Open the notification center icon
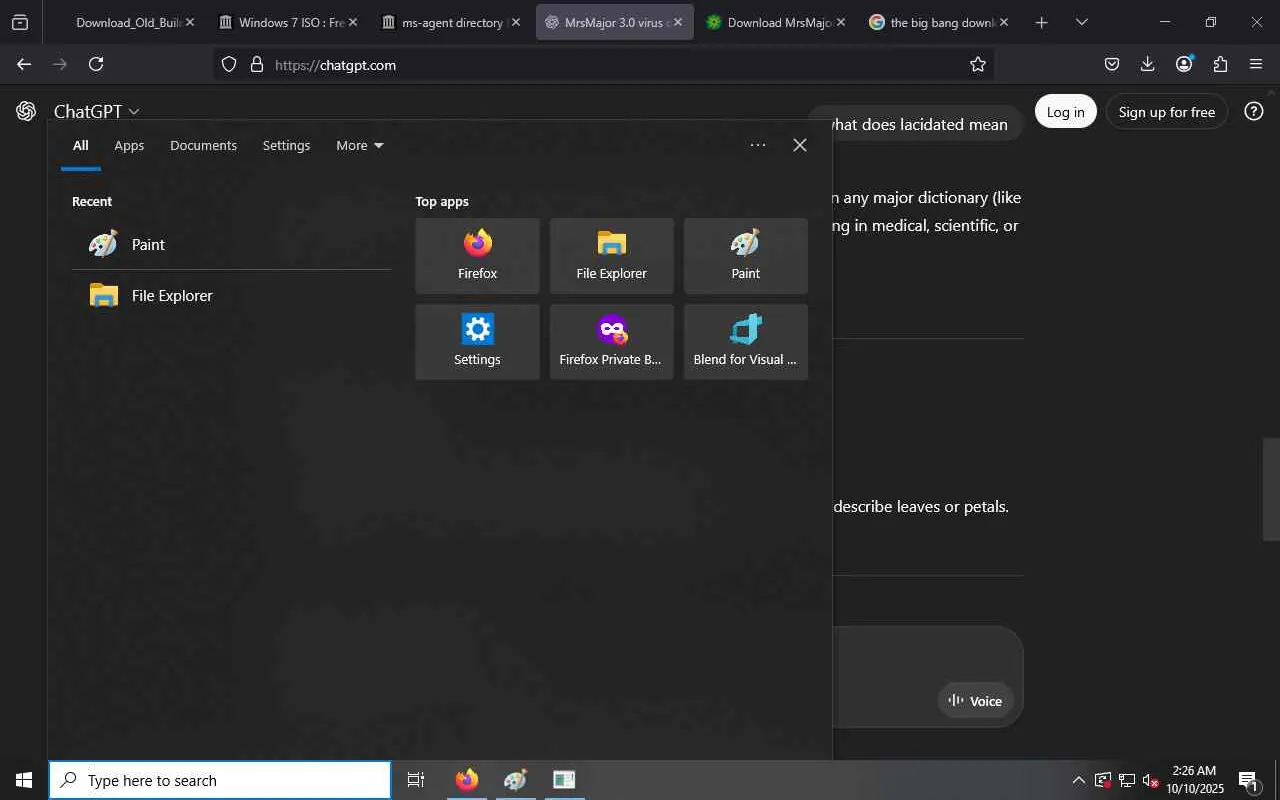This screenshot has height=800, width=1280. (1248, 781)
